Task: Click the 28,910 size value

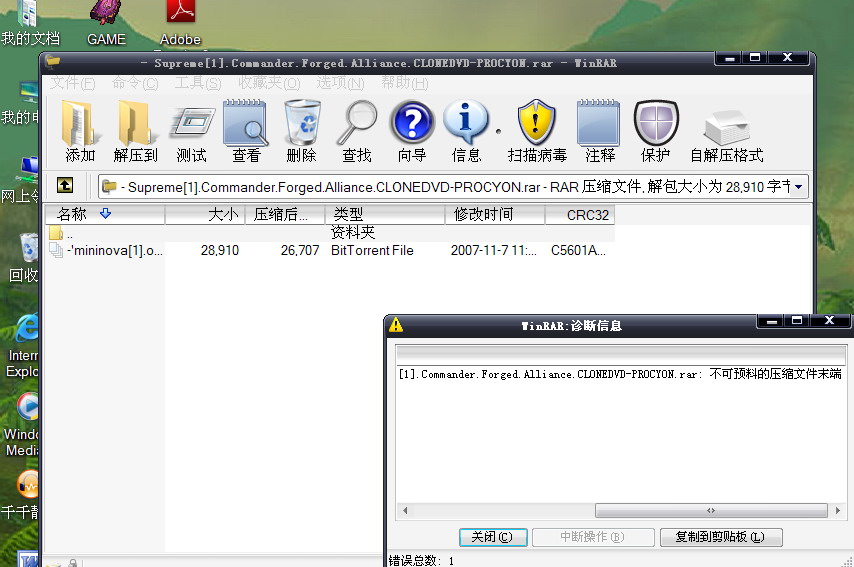Action: 219,251
